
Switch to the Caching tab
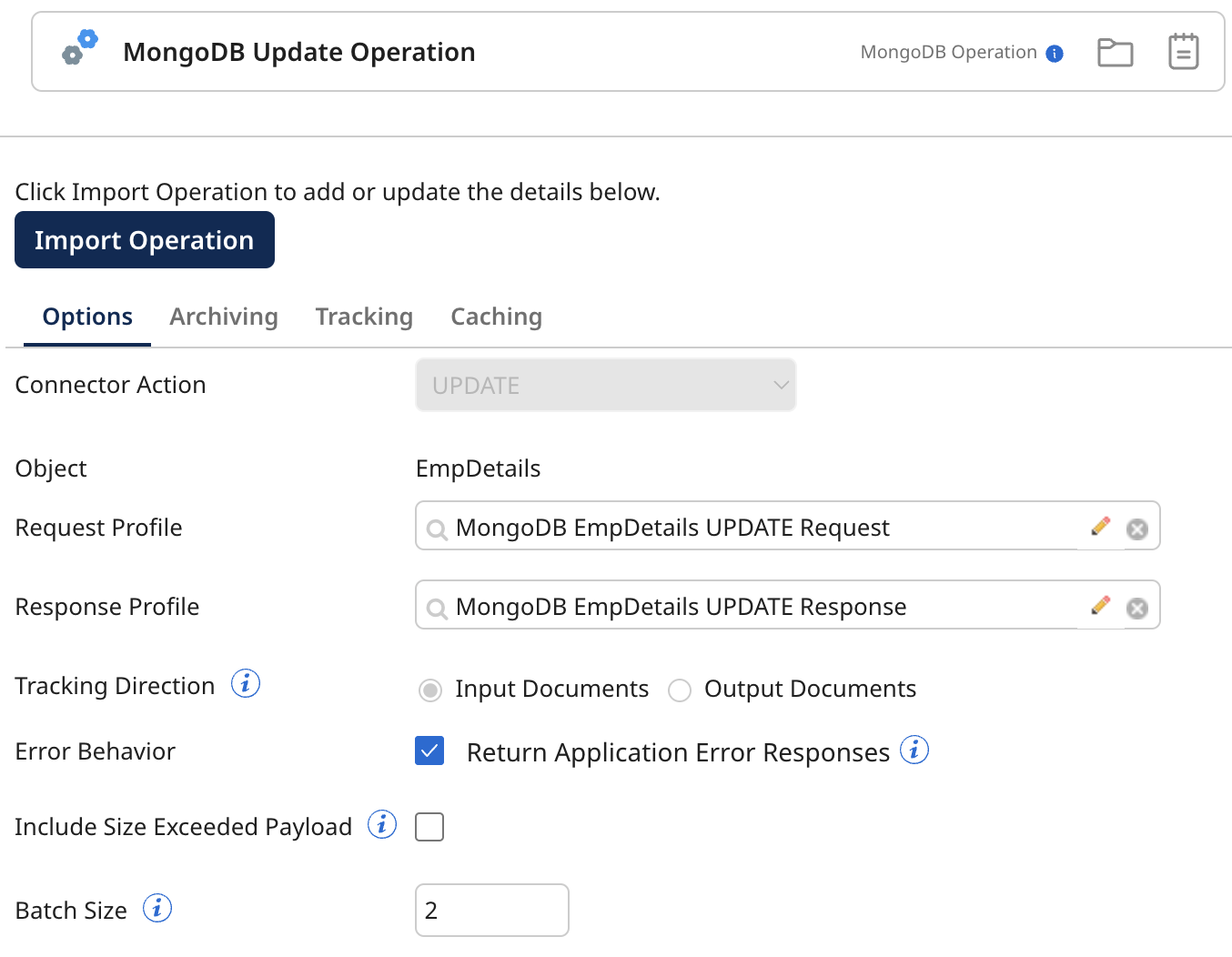[x=497, y=317]
